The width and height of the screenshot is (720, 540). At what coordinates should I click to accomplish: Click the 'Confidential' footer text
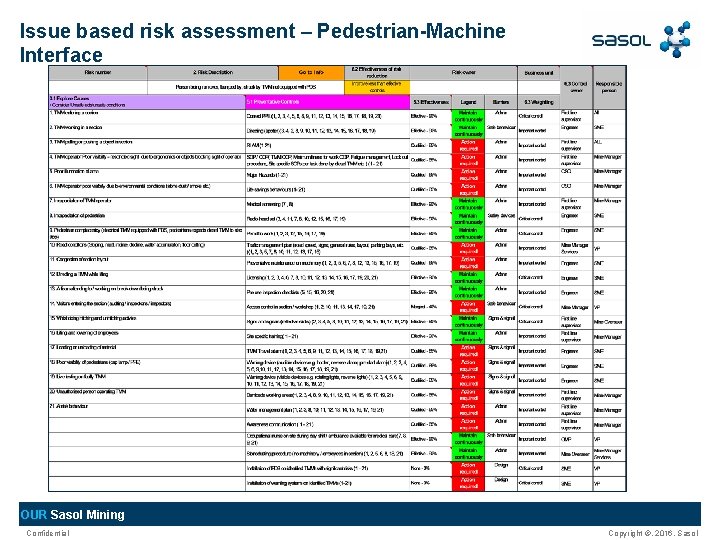pos(48,533)
